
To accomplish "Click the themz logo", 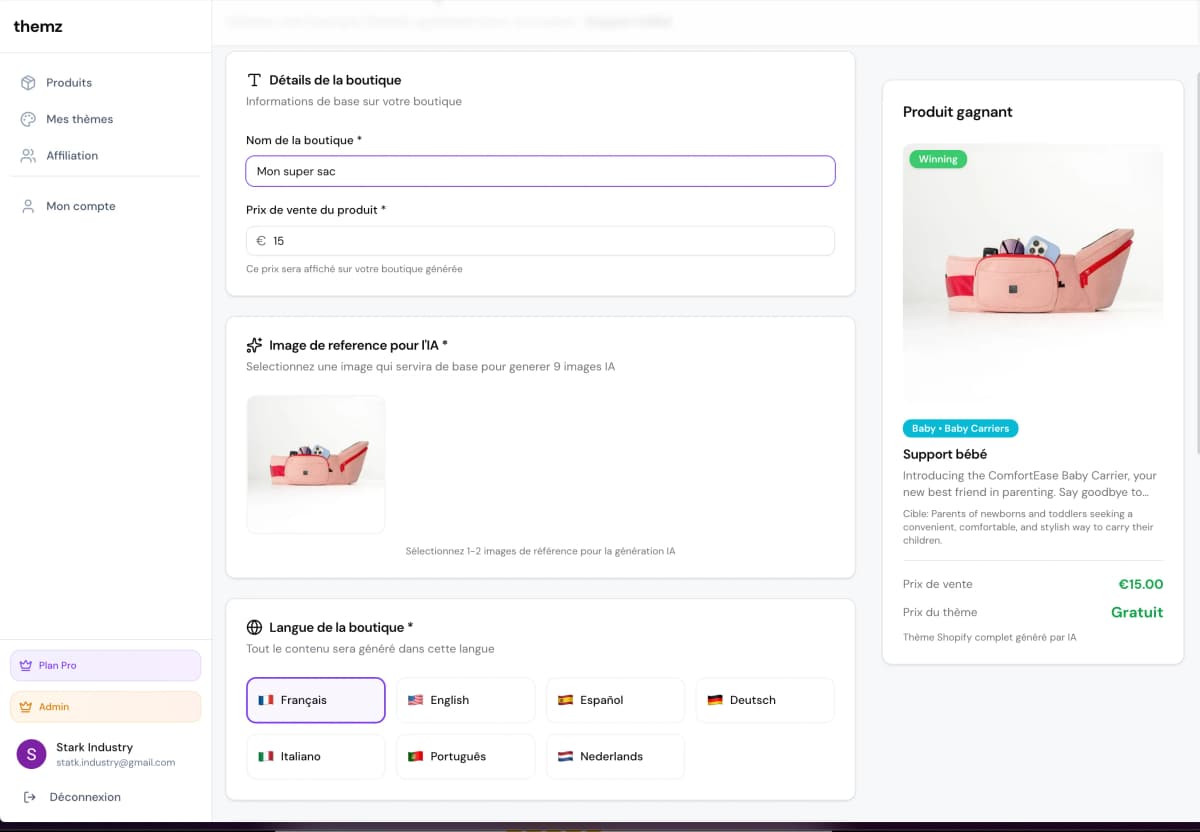I will [38, 27].
